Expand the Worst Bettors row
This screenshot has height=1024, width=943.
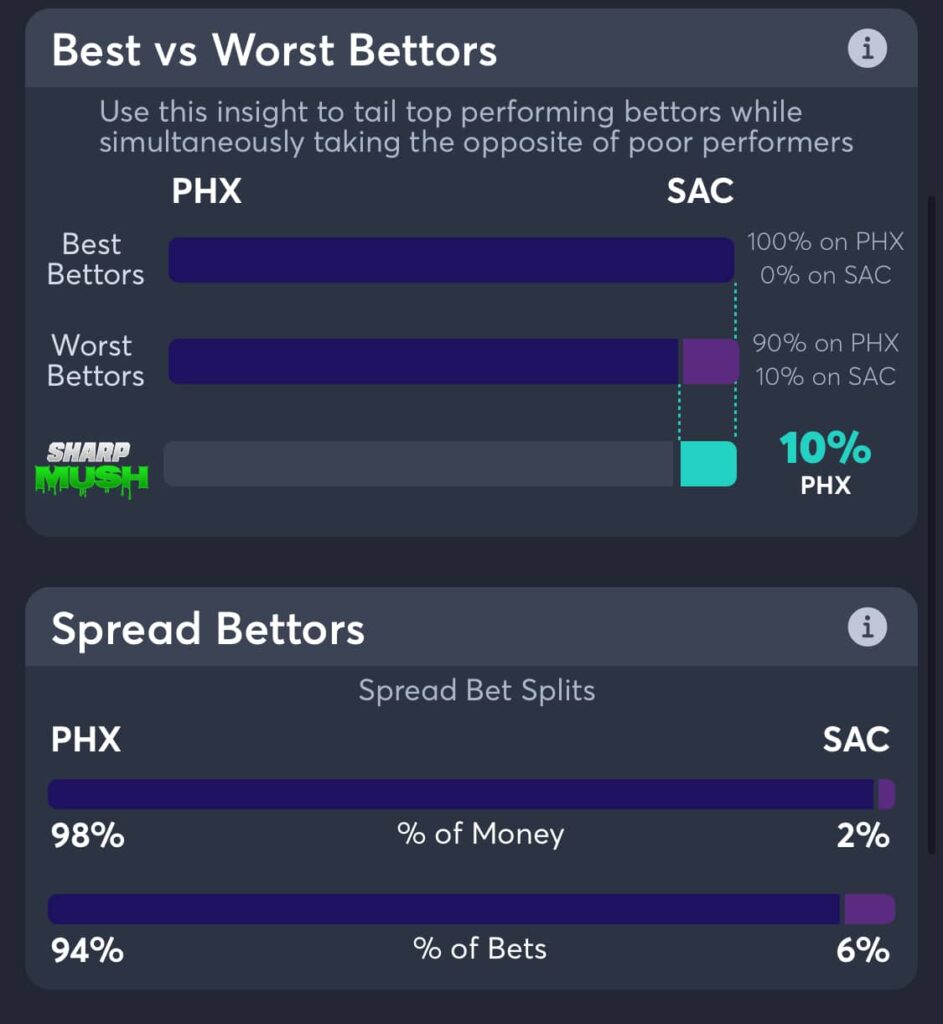coord(94,361)
